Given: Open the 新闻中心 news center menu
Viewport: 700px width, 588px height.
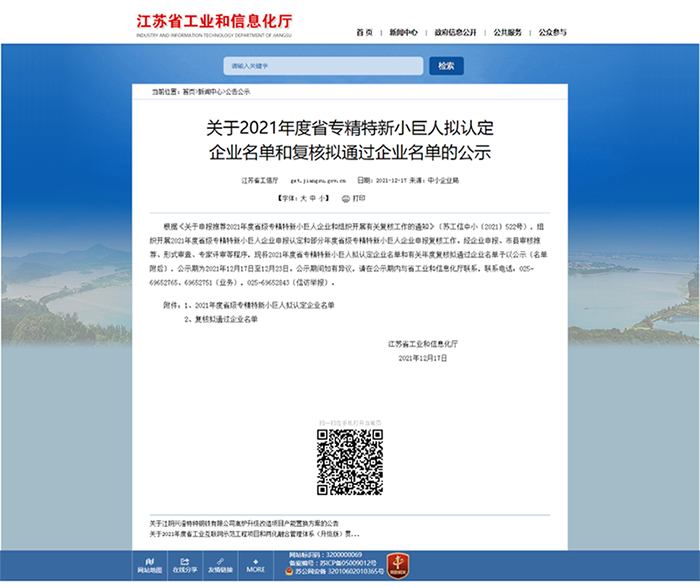Looking at the screenshot, I should click(403, 32).
